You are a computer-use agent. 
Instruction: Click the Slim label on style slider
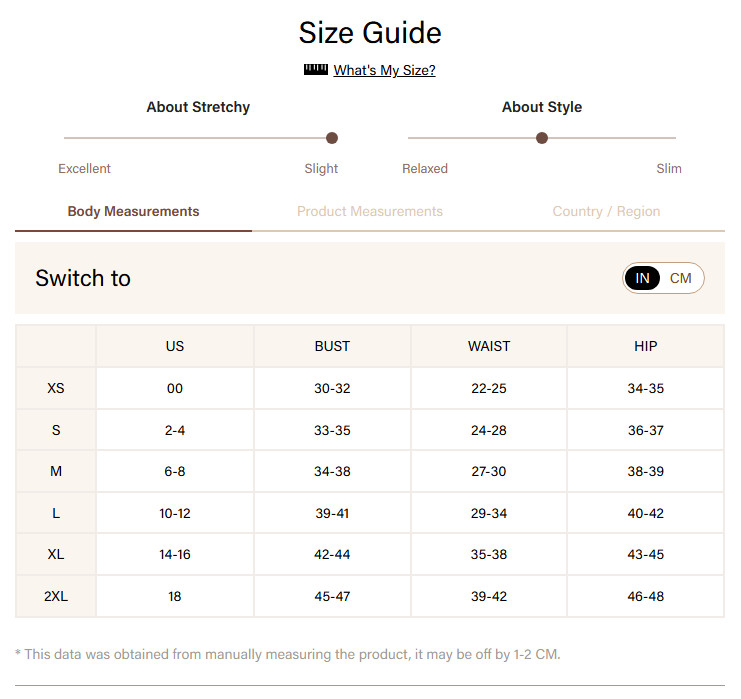tap(669, 169)
